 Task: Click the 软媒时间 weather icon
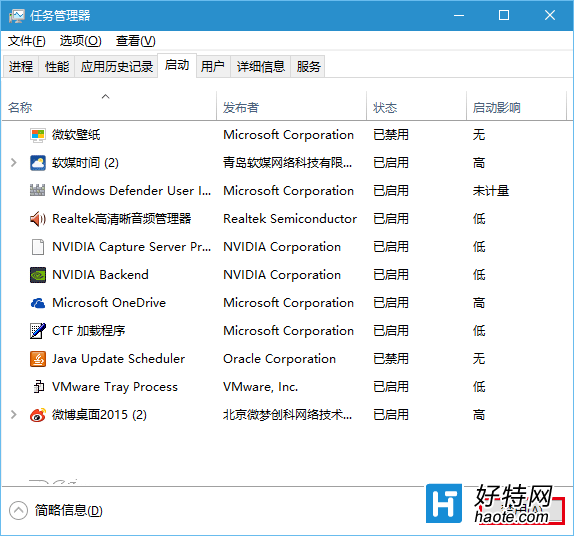tap(38, 163)
